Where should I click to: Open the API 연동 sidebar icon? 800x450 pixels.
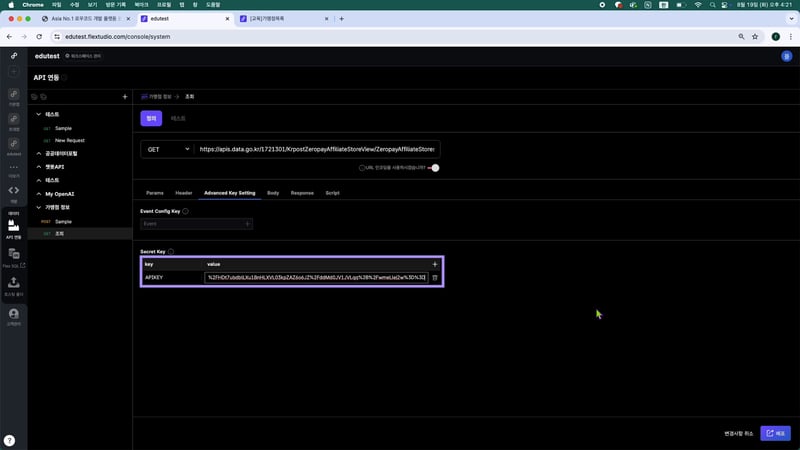(x=14, y=227)
